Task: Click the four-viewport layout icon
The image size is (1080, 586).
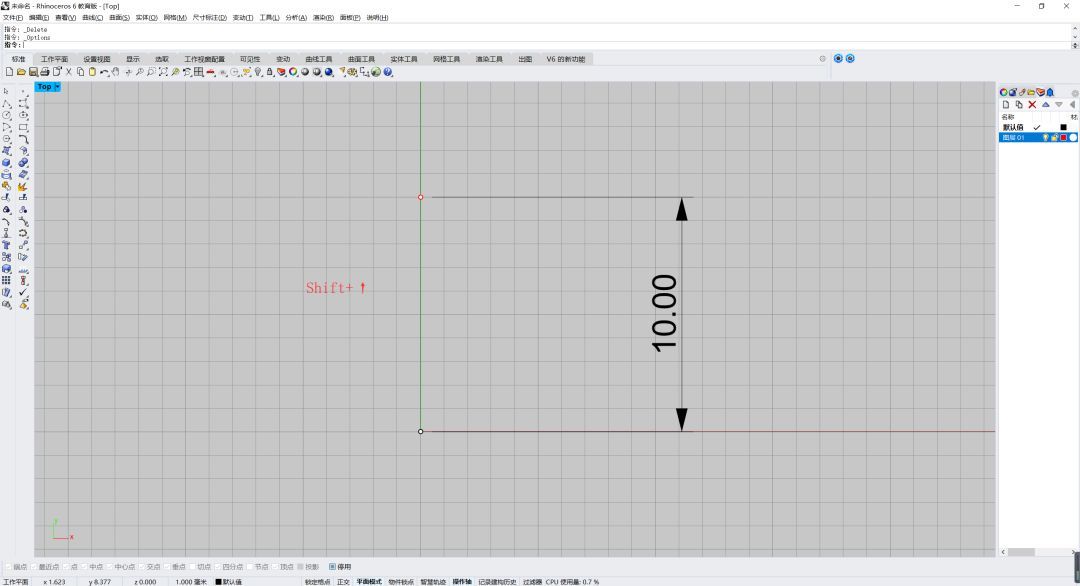Action: click(x=198, y=72)
